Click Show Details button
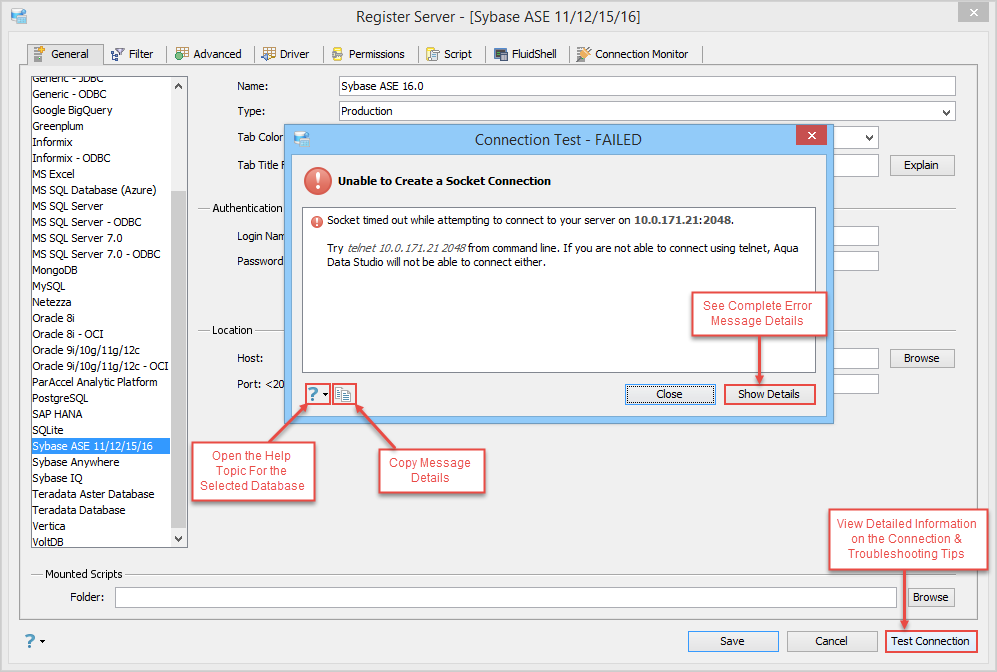Image resolution: width=997 pixels, height=672 pixels. [x=769, y=394]
